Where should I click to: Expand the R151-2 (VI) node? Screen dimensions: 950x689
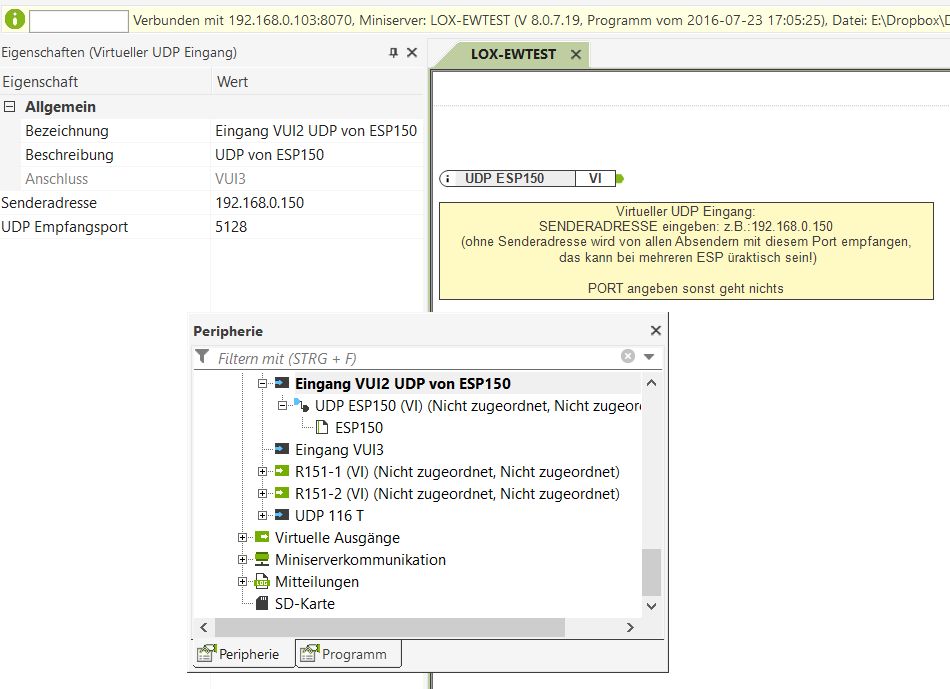(x=262, y=493)
